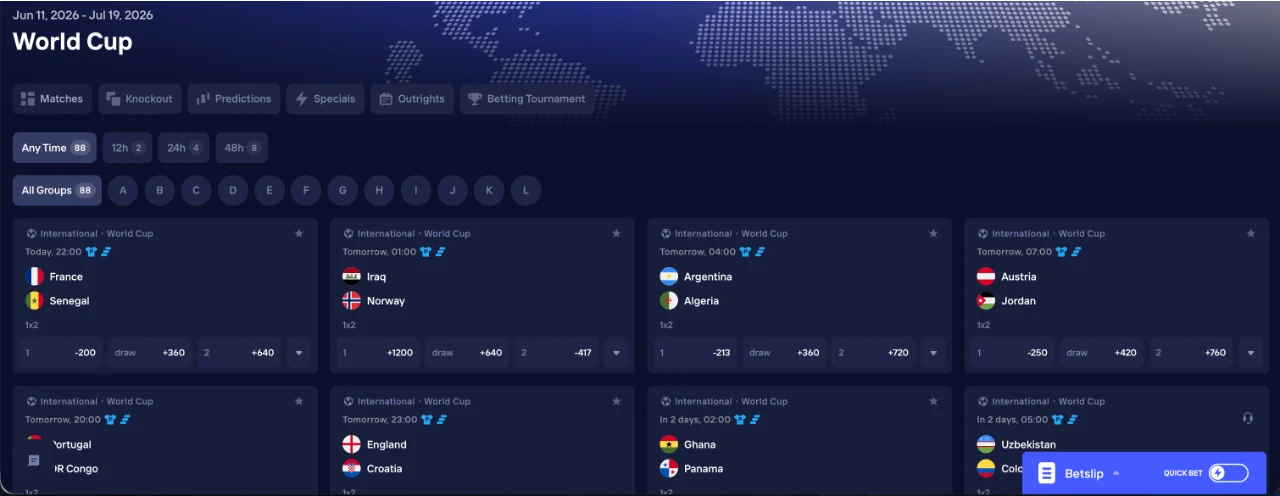Click jersey icon on Austria vs Jordan card
This screenshot has width=1280, height=496.
[1063, 252]
